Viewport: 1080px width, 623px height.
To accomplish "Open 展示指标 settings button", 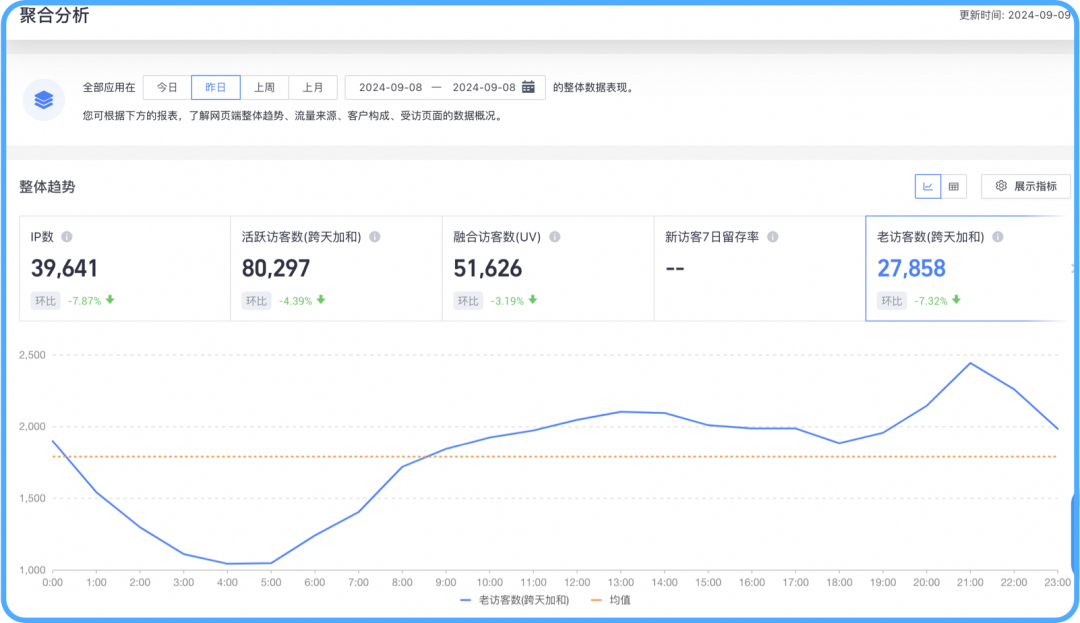I will coord(1026,186).
